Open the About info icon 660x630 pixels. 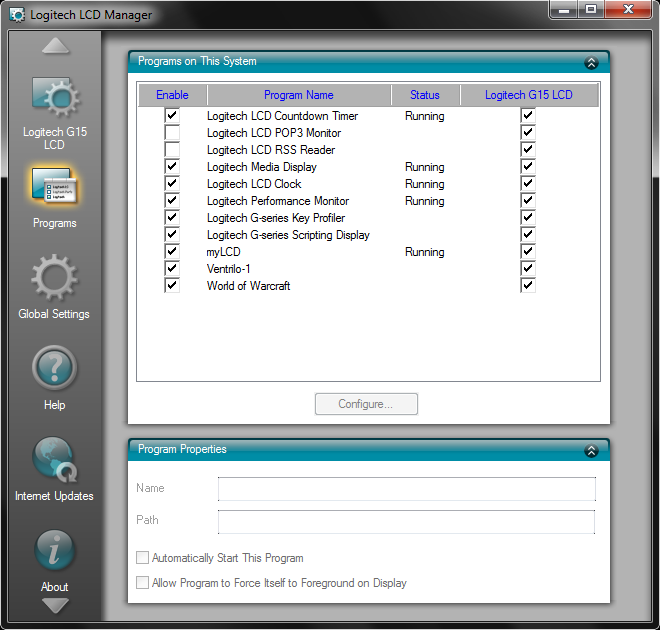click(55, 550)
